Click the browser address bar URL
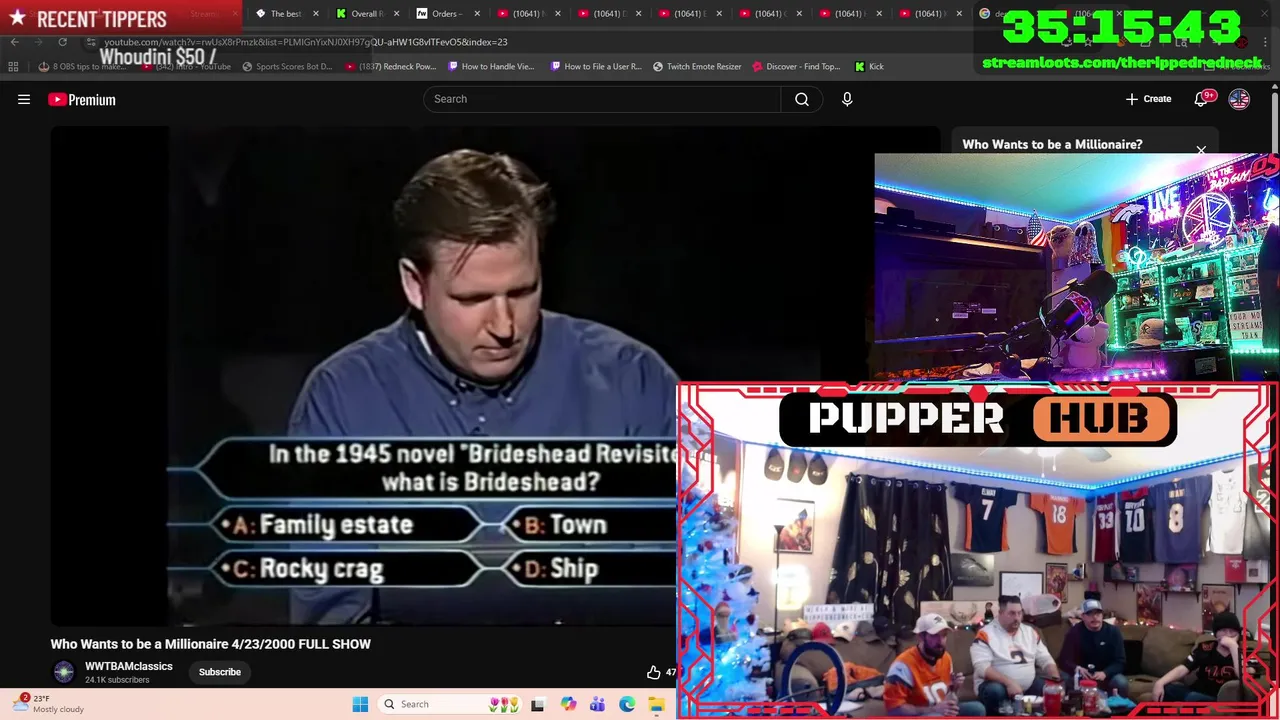 [x=305, y=42]
